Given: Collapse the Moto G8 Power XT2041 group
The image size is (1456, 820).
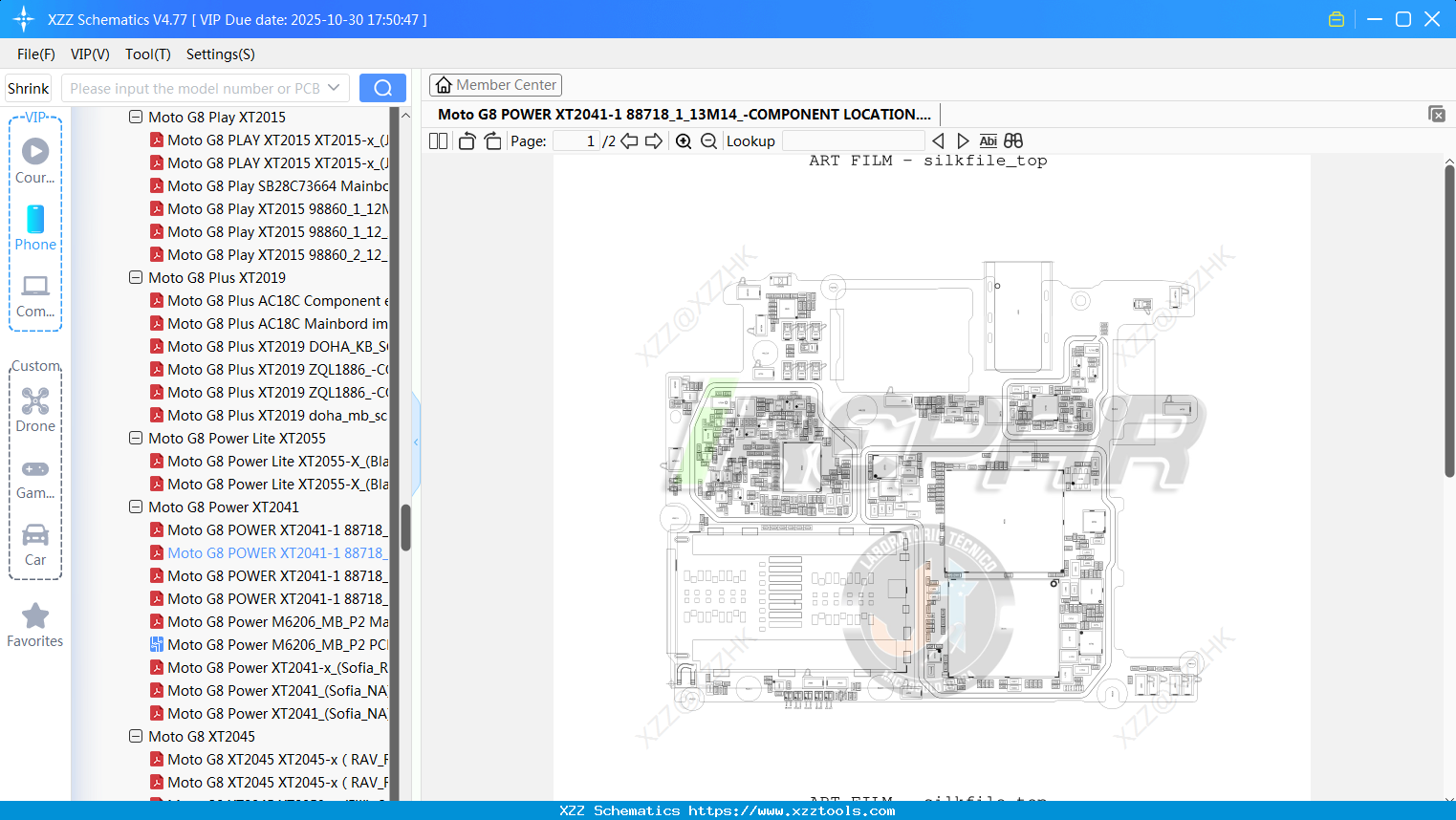Looking at the screenshot, I should coord(136,507).
